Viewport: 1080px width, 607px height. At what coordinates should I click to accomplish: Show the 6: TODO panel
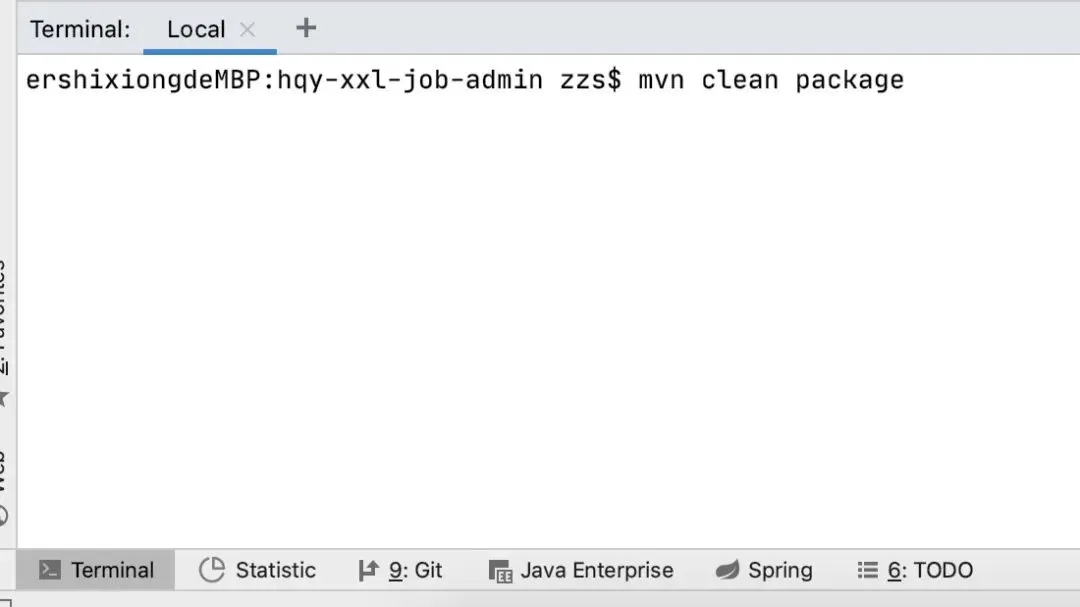[929, 570]
